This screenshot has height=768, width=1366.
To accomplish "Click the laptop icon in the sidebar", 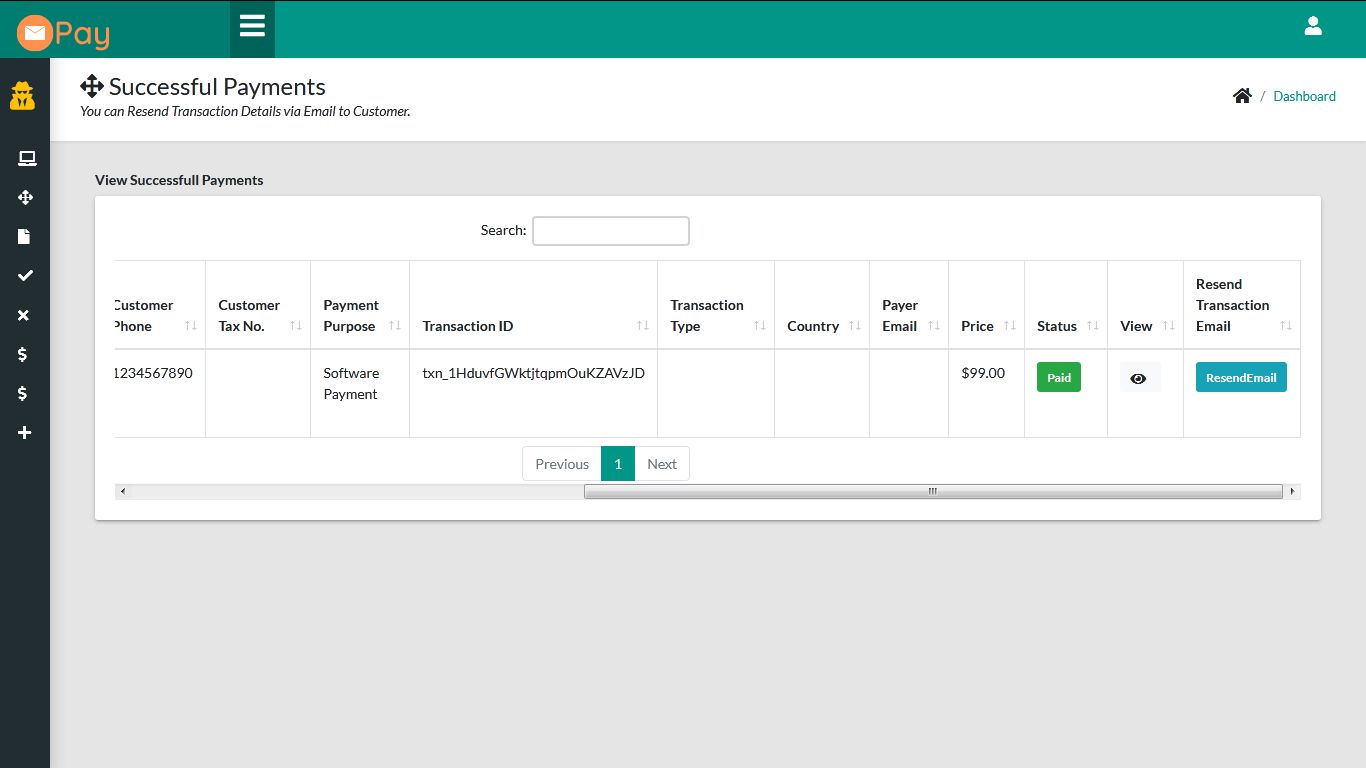I will (x=26, y=158).
